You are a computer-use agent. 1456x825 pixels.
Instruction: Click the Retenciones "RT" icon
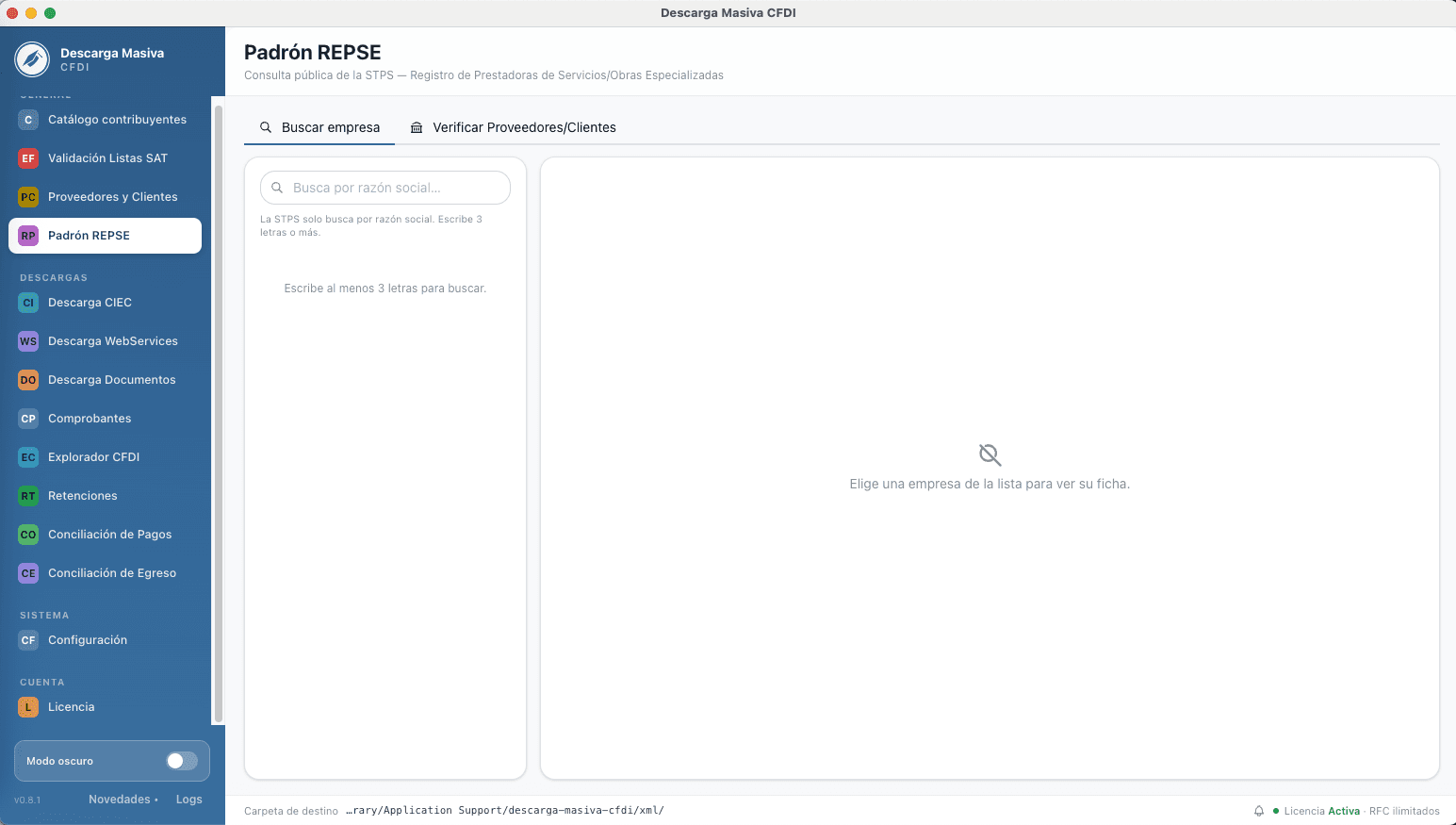(28, 496)
